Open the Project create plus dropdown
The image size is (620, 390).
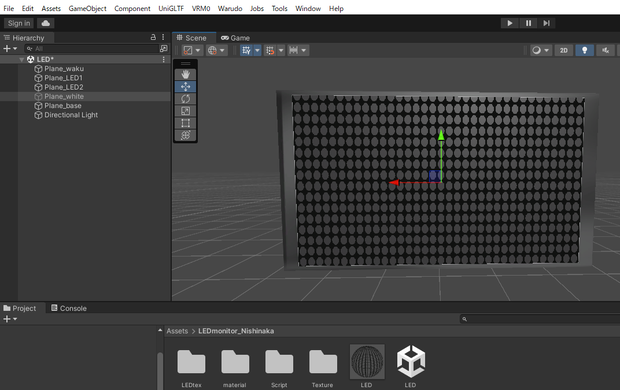click(10, 319)
